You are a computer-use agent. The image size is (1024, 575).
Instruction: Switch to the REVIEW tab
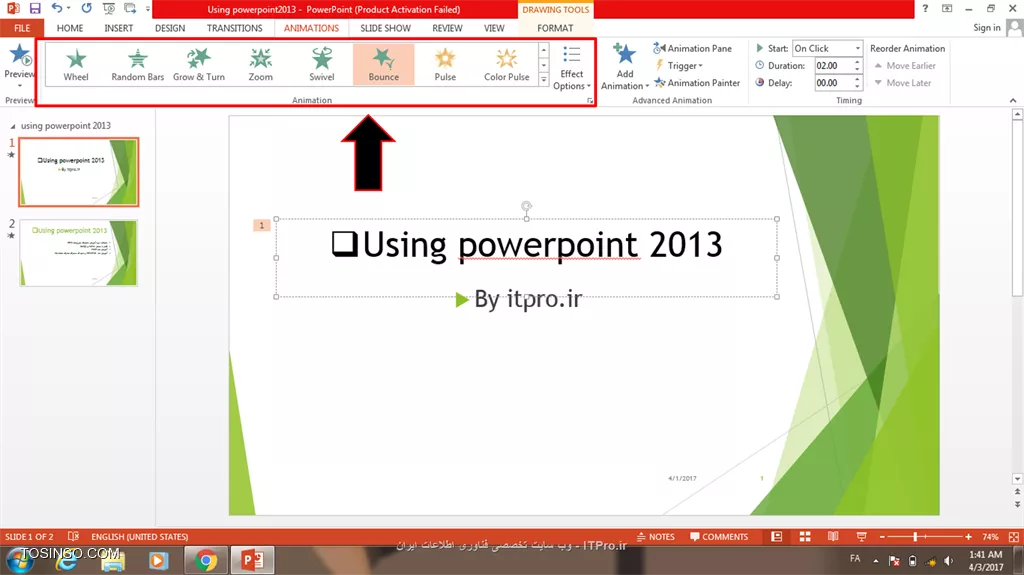[x=447, y=28]
